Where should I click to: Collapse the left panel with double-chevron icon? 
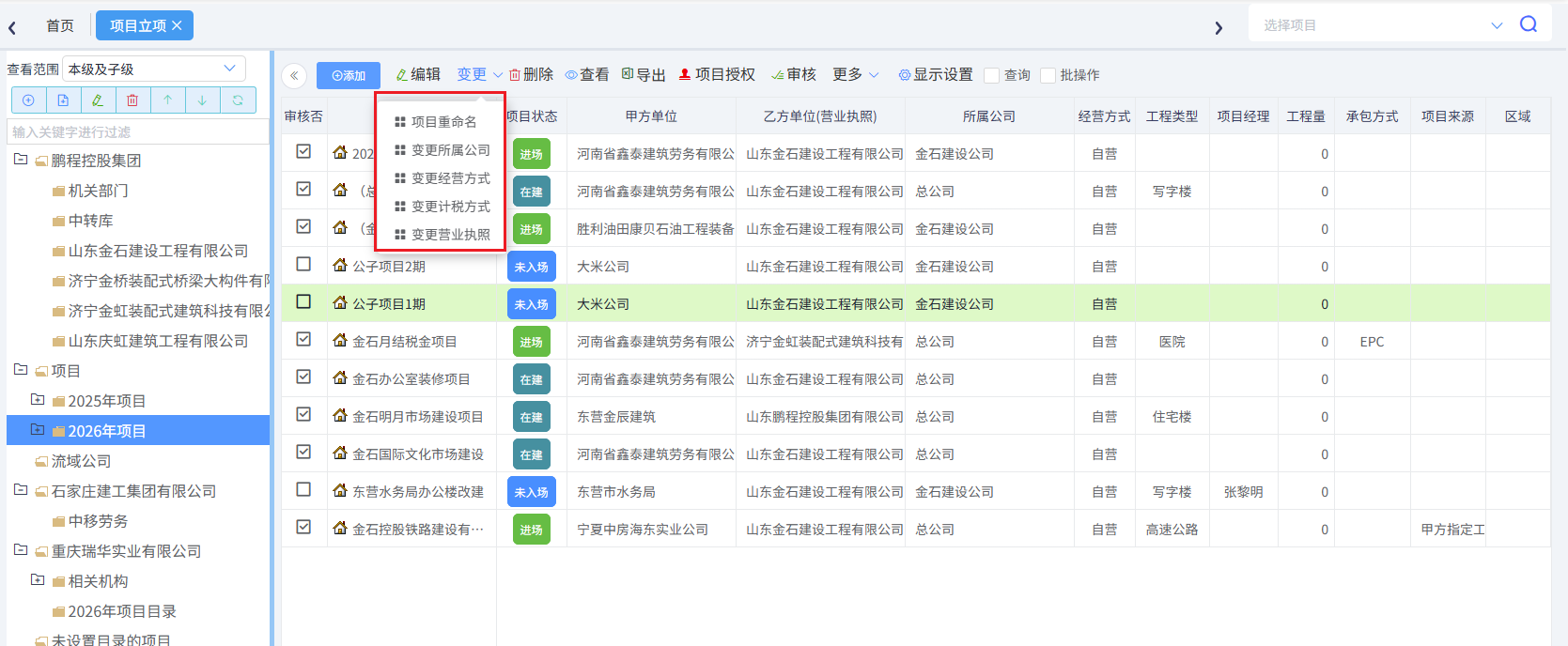tap(294, 76)
